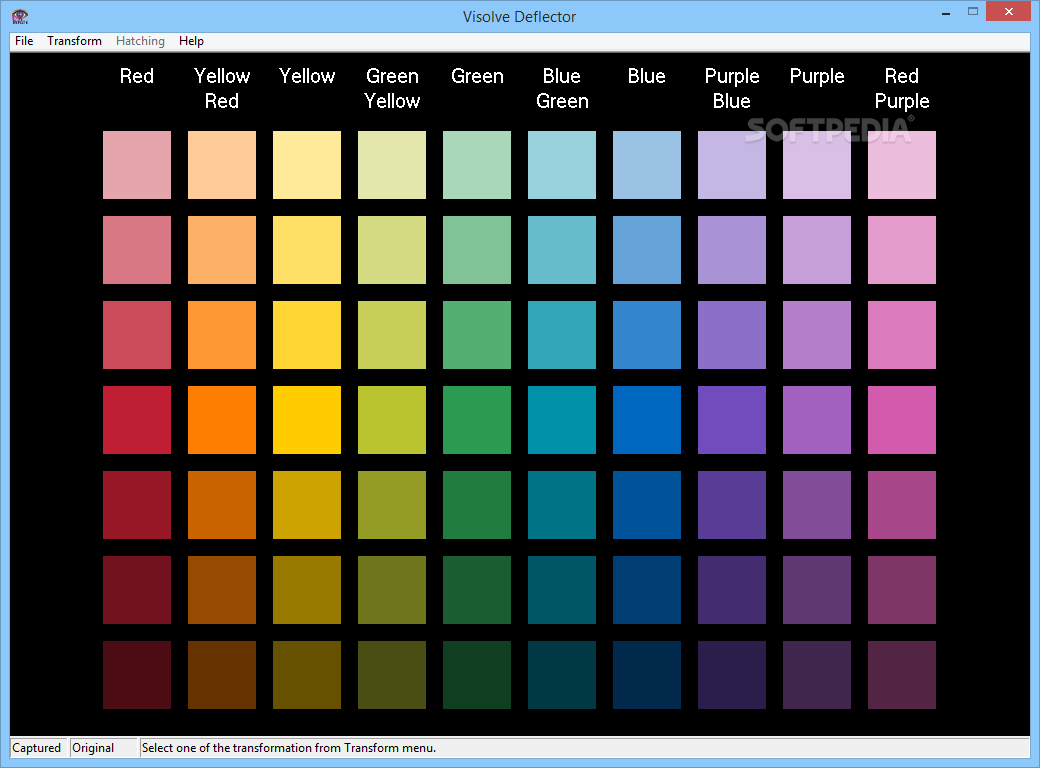Click the Green Yellow column header
The image size is (1040, 768).
[392, 88]
